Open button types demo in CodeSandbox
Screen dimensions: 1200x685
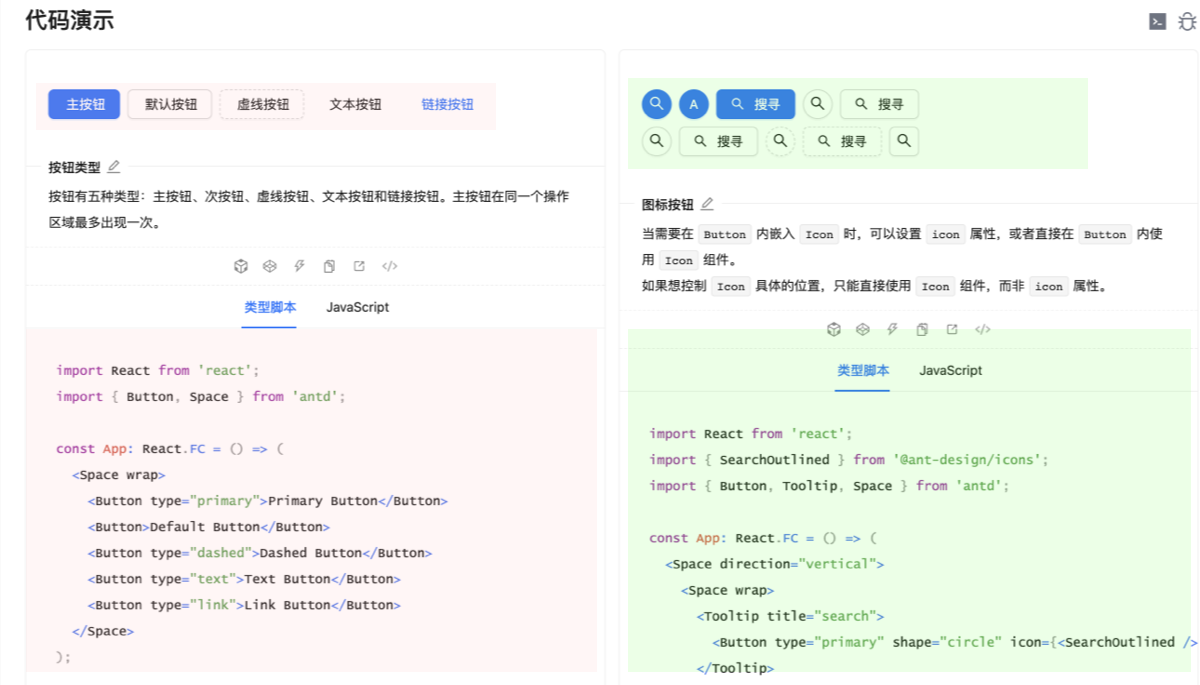pyautogui.click(x=241, y=266)
